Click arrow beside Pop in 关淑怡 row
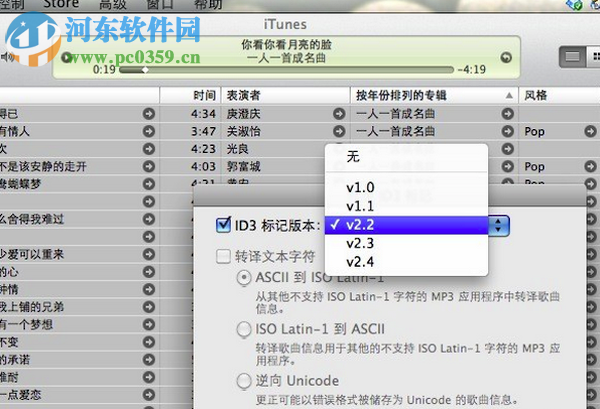Image resolution: width=600 pixels, height=409 pixels. 590,131
